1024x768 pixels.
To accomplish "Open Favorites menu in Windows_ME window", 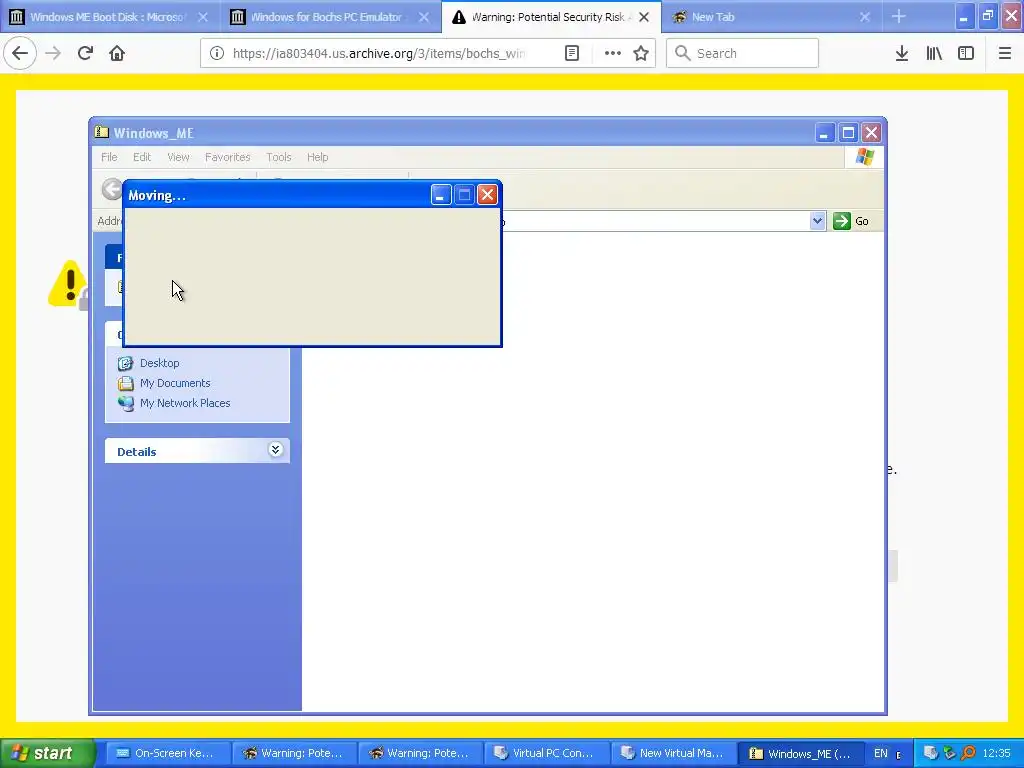I will click(x=227, y=157).
